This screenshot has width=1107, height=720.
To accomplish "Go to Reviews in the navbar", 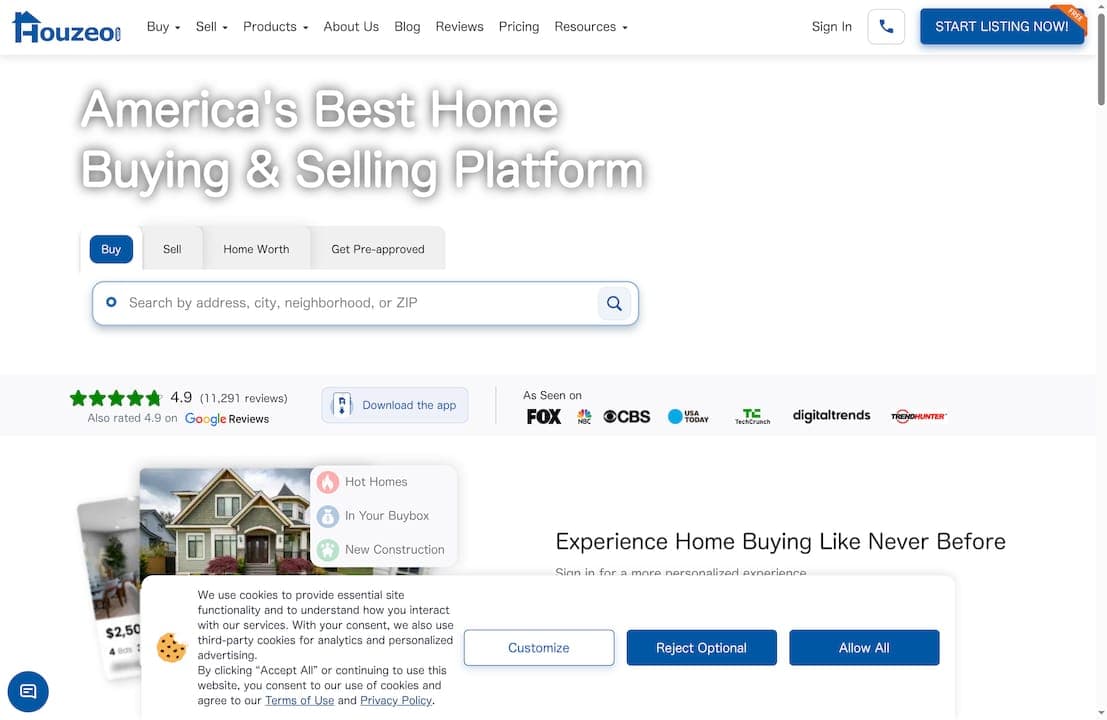I will (460, 27).
